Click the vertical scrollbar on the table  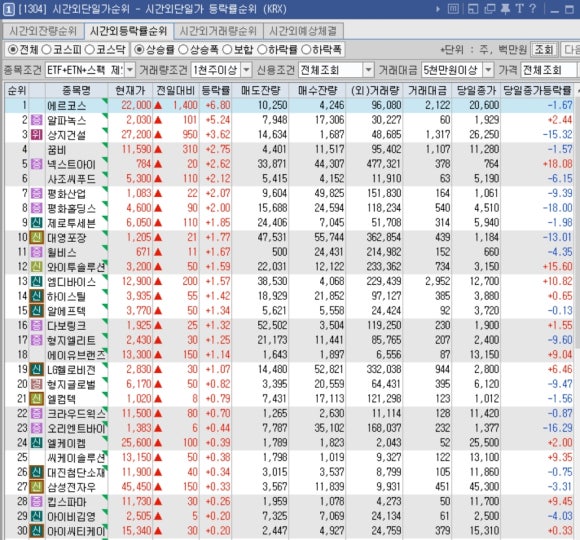[x=577, y=222]
